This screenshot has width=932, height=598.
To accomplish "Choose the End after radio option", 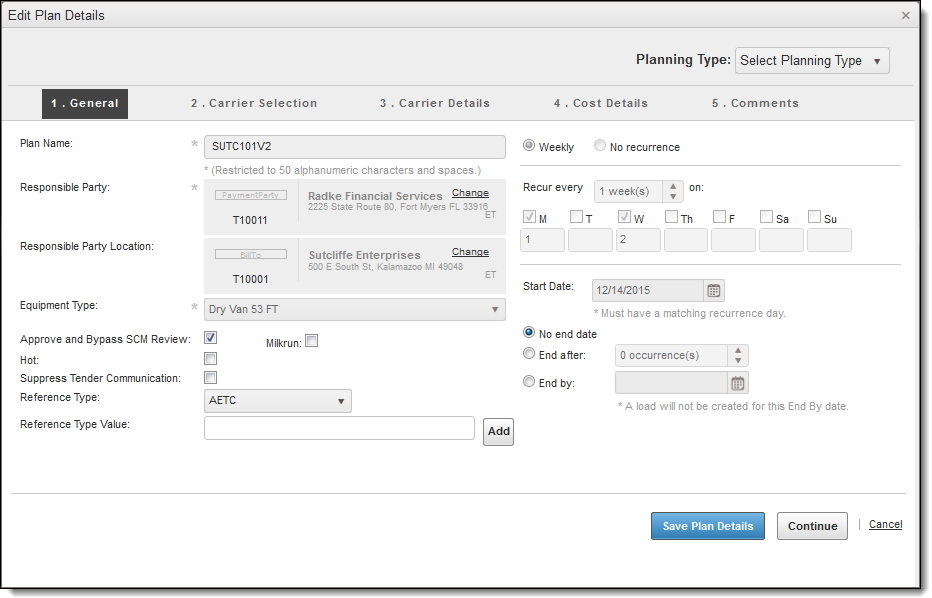I will tap(530, 353).
